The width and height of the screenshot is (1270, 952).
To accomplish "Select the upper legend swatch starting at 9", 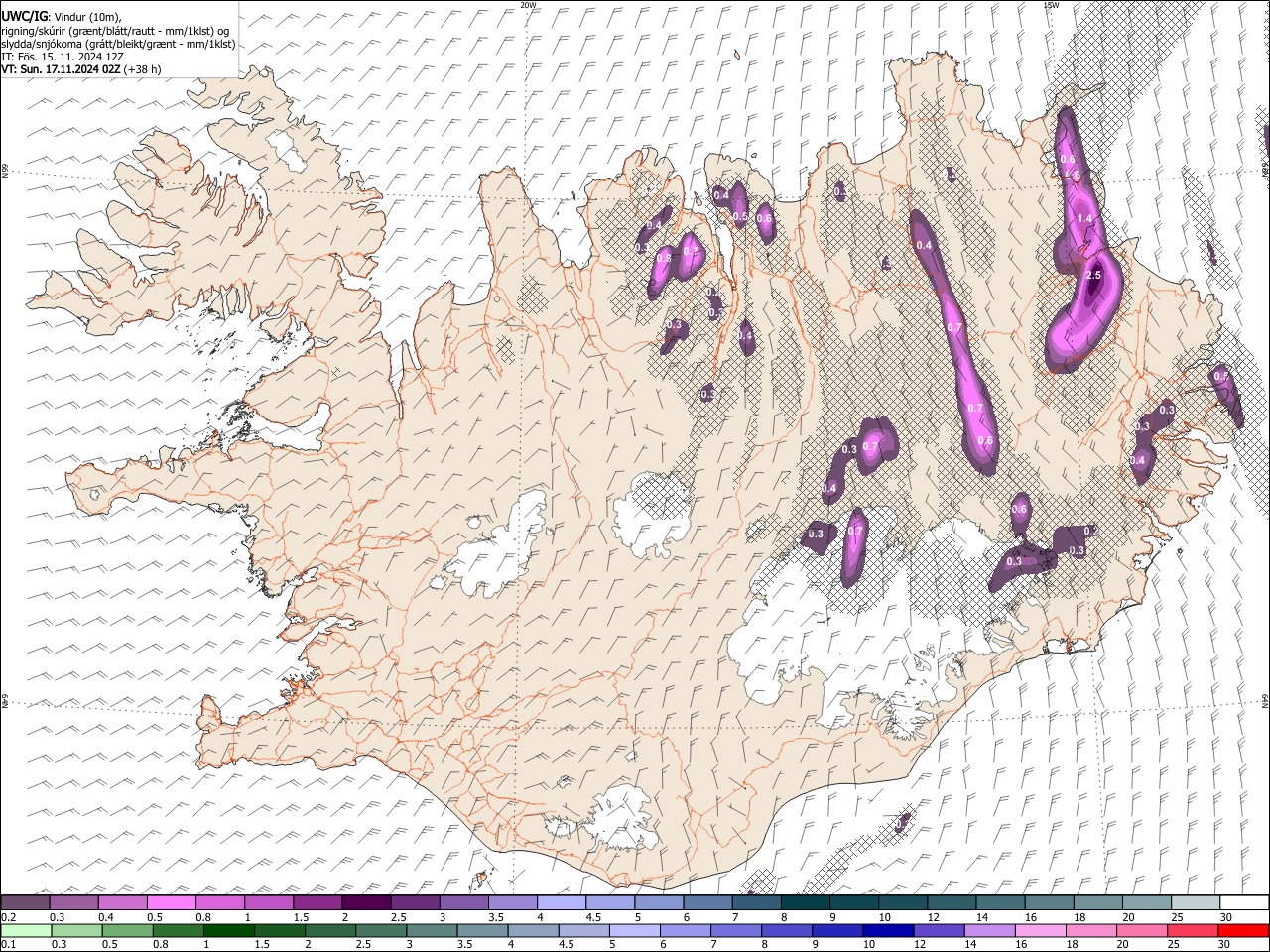I will (853, 902).
